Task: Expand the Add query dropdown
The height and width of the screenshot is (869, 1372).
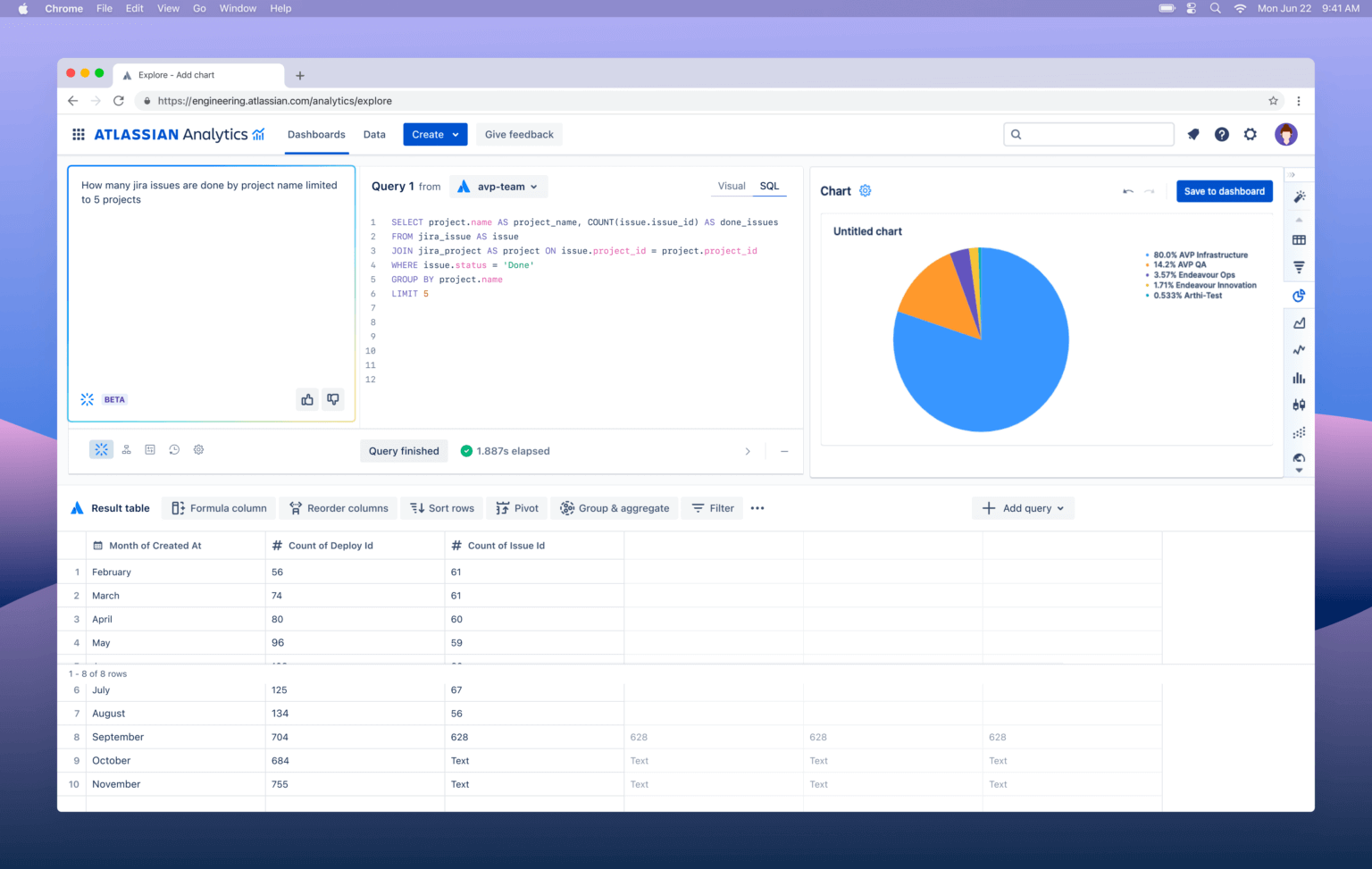Action: (x=1023, y=508)
